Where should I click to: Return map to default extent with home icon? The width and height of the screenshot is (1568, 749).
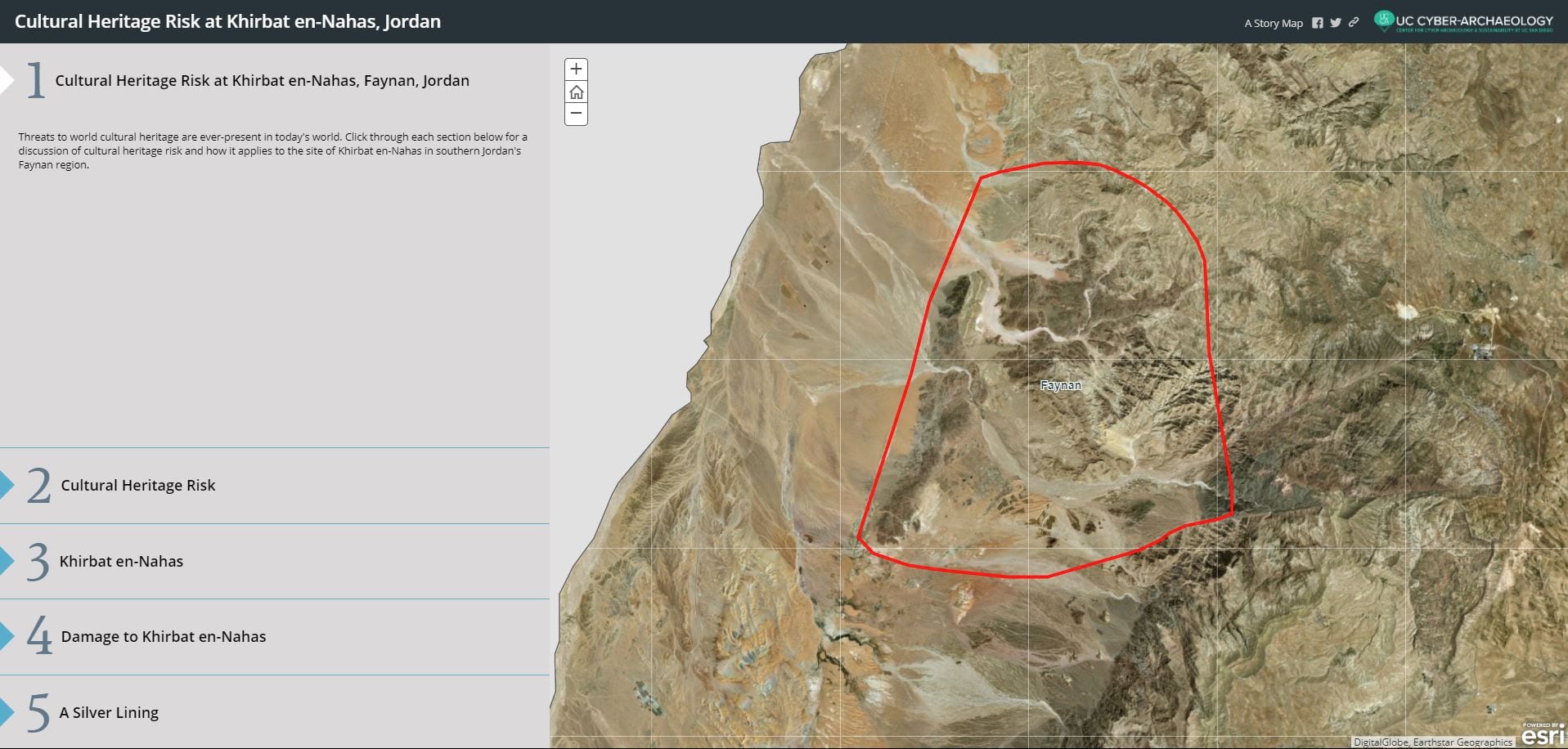click(x=577, y=92)
